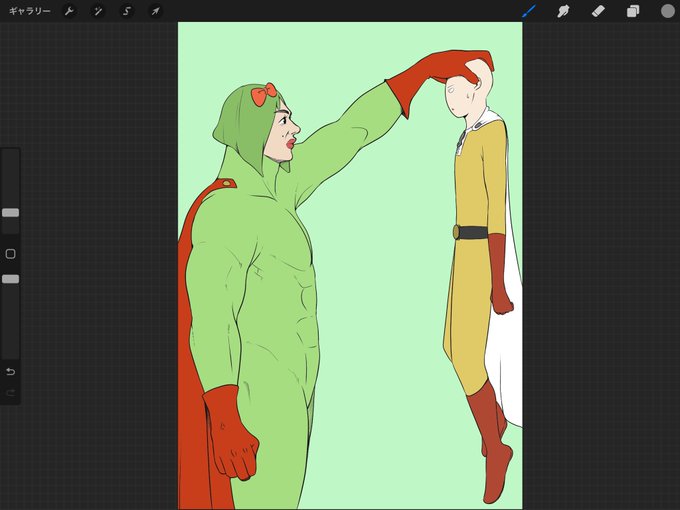This screenshot has height=510, width=680.
Task: Tap the sidebar modify square button
Action: [x=10, y=254]
